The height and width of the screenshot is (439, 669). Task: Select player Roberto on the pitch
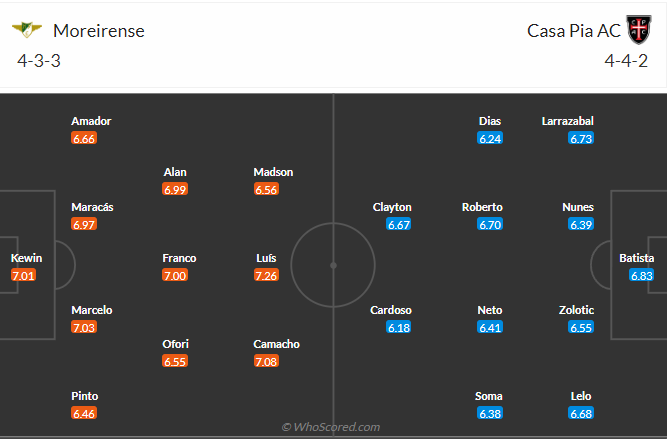(x=482, y=207)
